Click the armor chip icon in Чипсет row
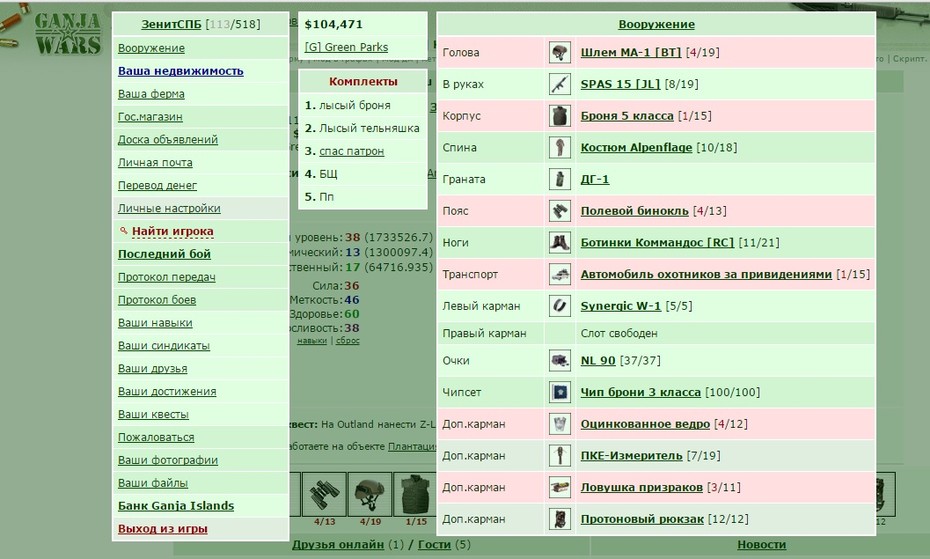This screenshot has width=930, height=559. [x=559, y=392]
